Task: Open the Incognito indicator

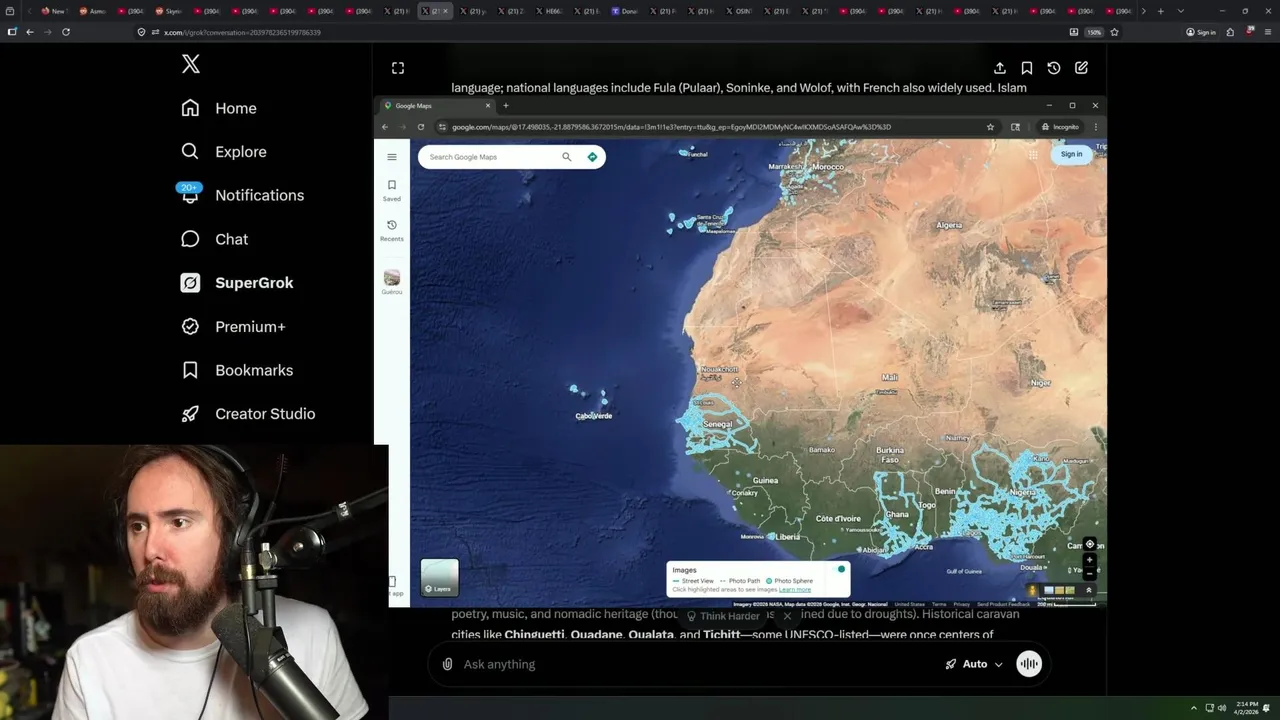Action: (x=1059, y=127)
